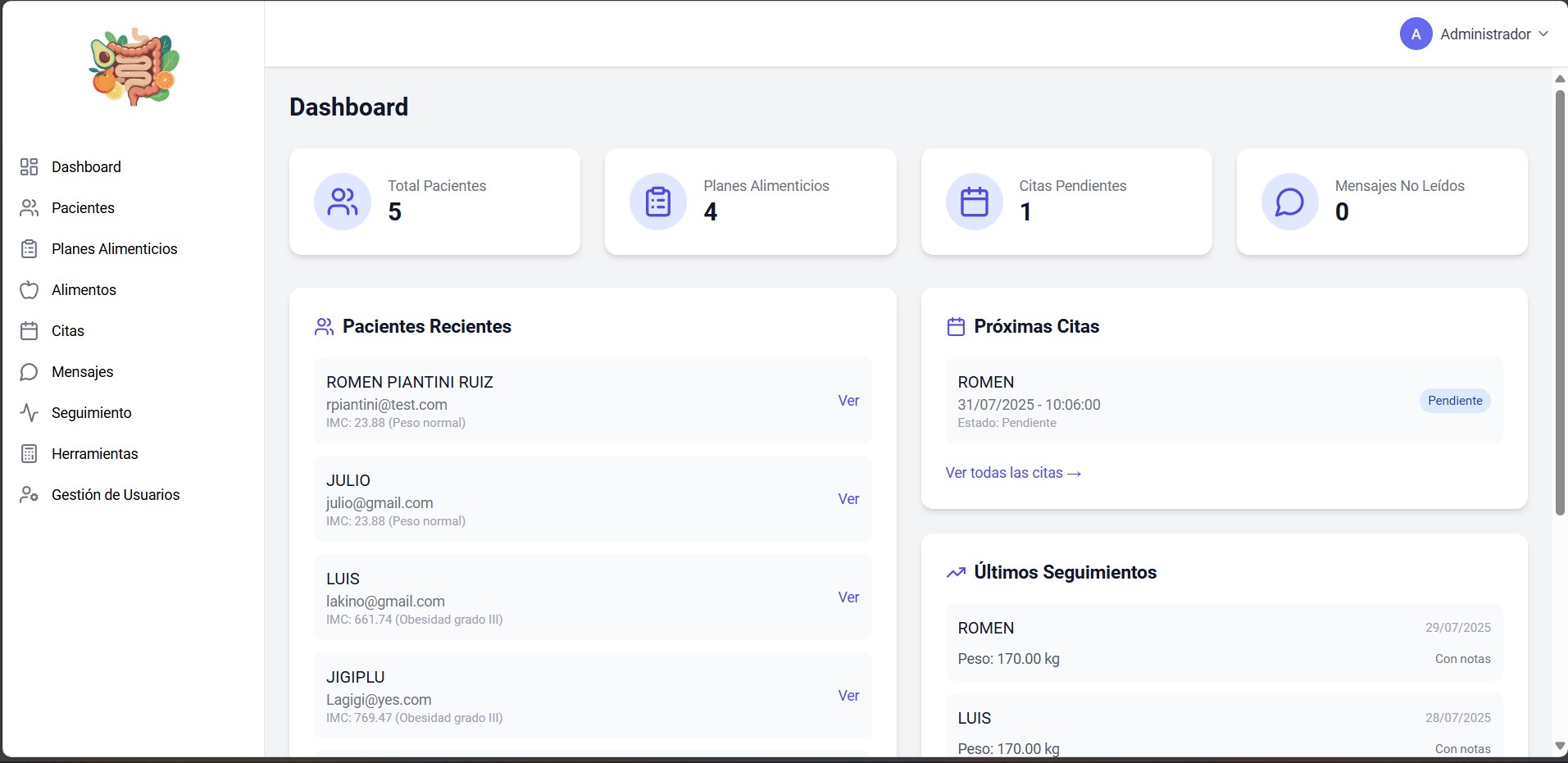Screen dimensions: 1568x763
Task: Open Mensajes from the sidebar
Action: click(x=83, y=372)
